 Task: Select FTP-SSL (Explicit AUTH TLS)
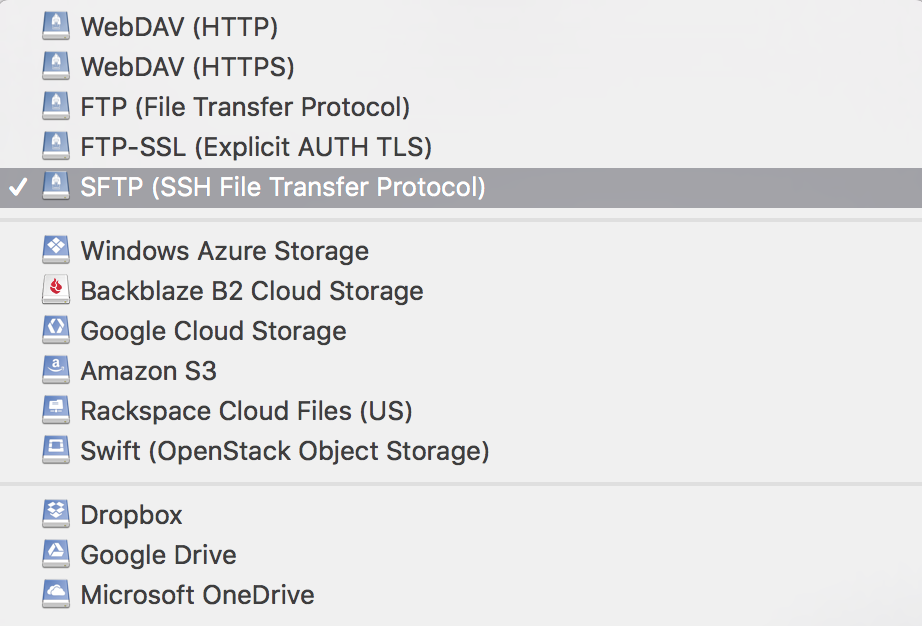click(256, 147)
